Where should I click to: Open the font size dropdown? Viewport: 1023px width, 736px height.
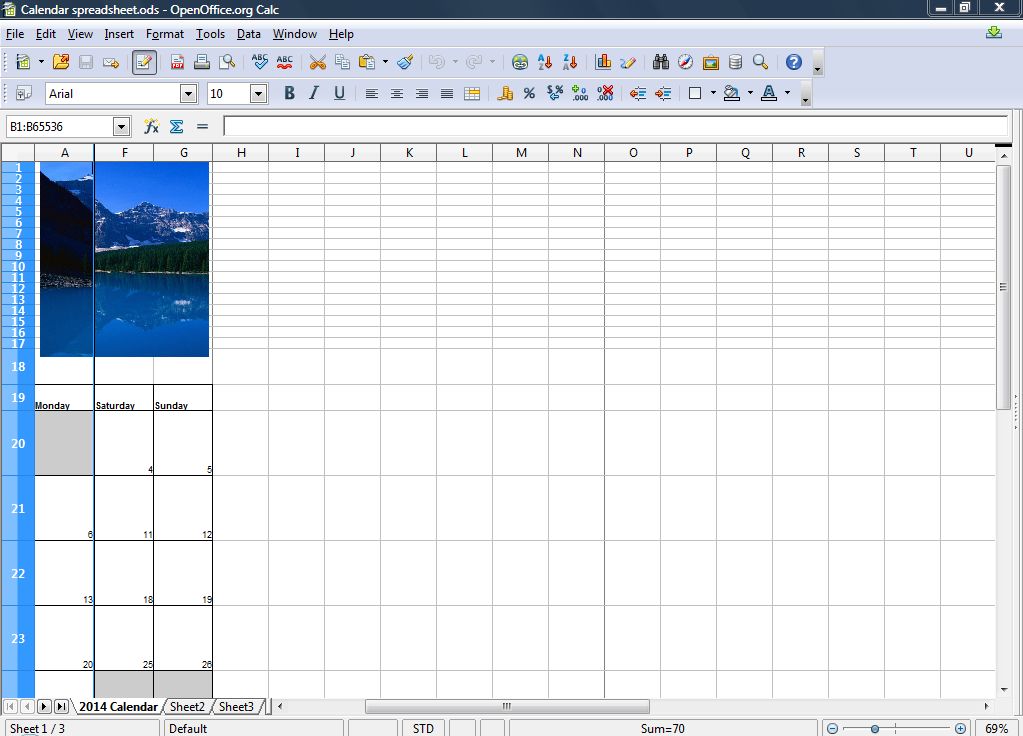259,93
